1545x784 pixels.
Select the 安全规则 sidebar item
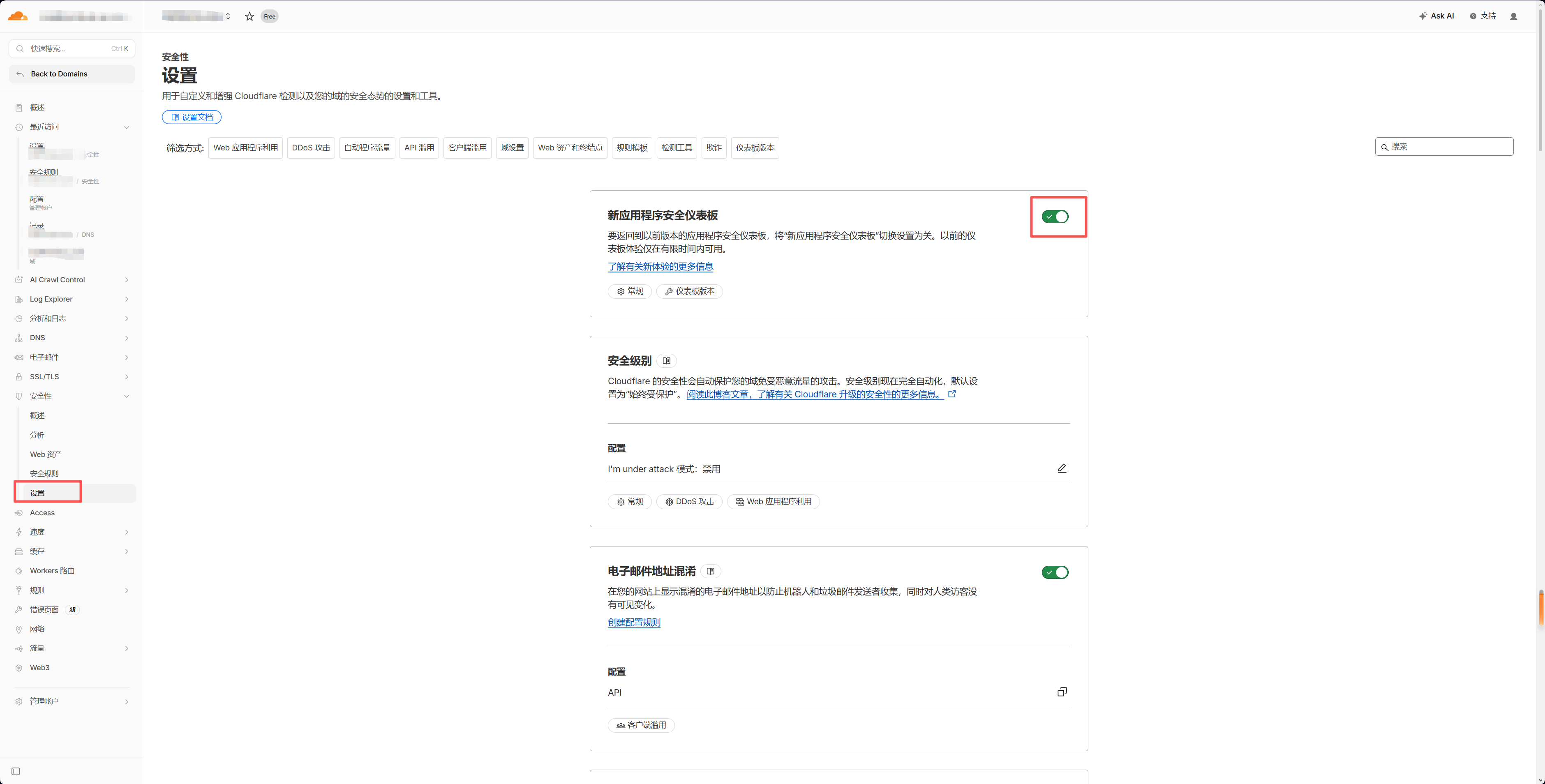[x=44, y=473]
